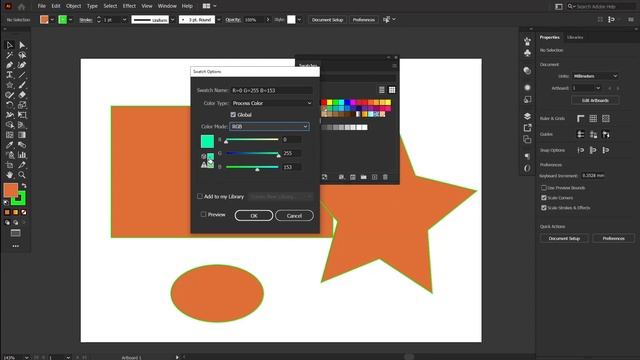
Task: Click Cancel in Swatch Options
Action: [294, 216]
